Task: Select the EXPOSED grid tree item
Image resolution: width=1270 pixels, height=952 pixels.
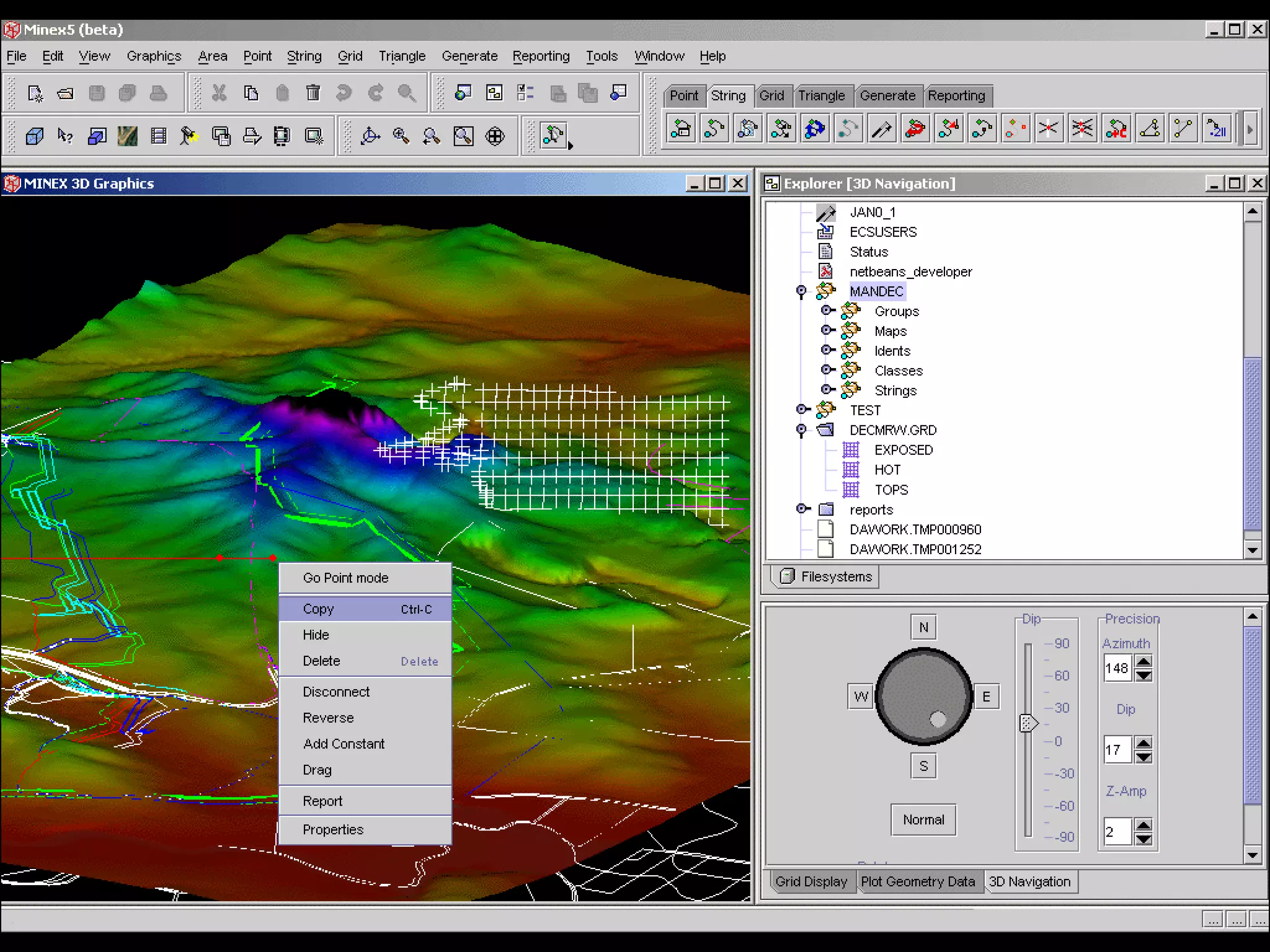Action: 903,450
